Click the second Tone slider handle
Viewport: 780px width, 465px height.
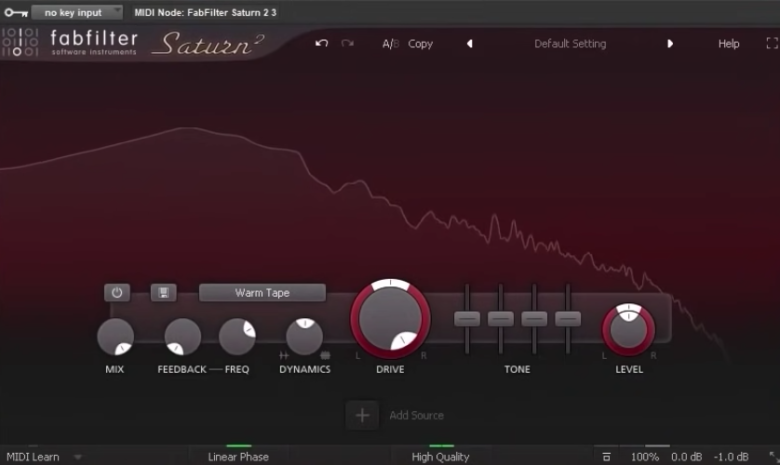(x=500, y=319)
